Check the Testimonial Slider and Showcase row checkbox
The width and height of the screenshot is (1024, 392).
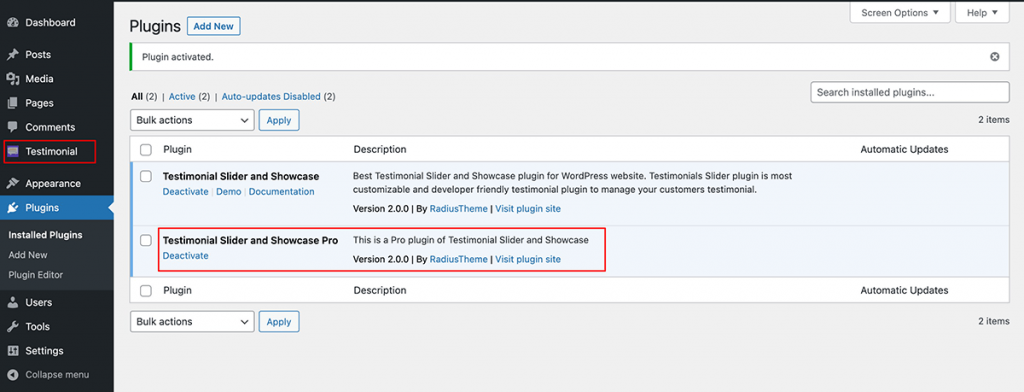tap(146, 176)
